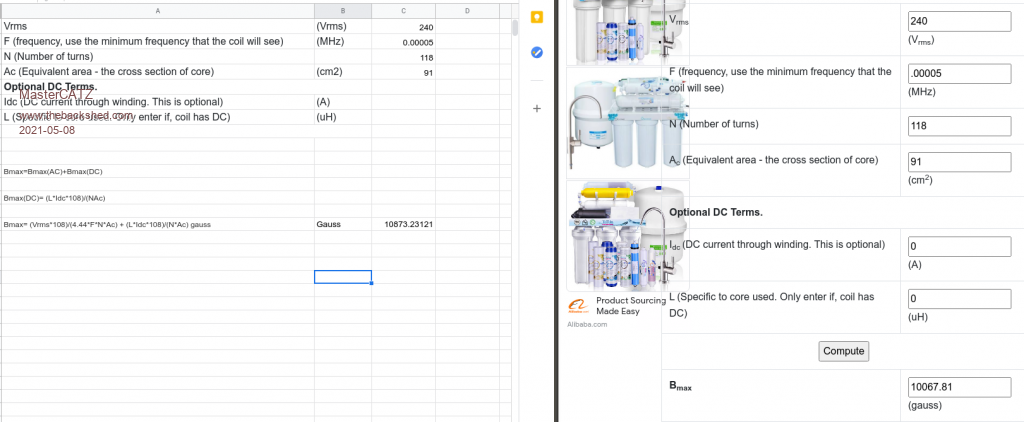Click the Alibaba logo icon

(577, 305)
